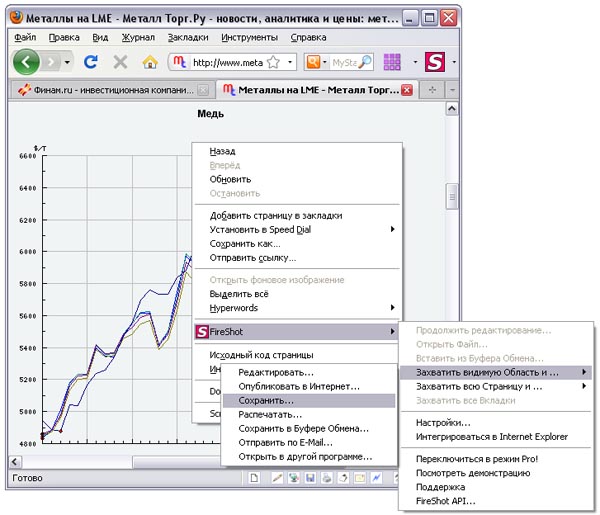Select Захватить видимую Область и …
This screenshot has height=515, width=600.
click(x=496, y=372)
